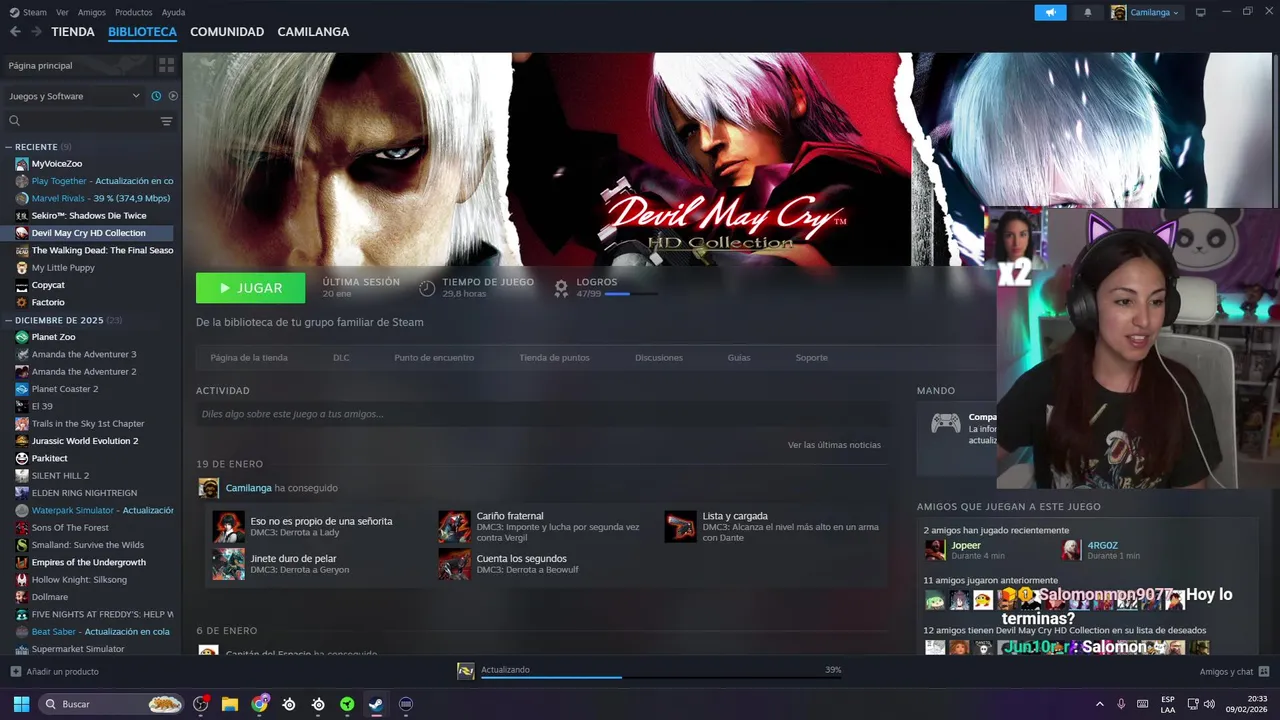Open the Guías link
Viewport: 1280px width, 720px height.
(x=739, y=357)
